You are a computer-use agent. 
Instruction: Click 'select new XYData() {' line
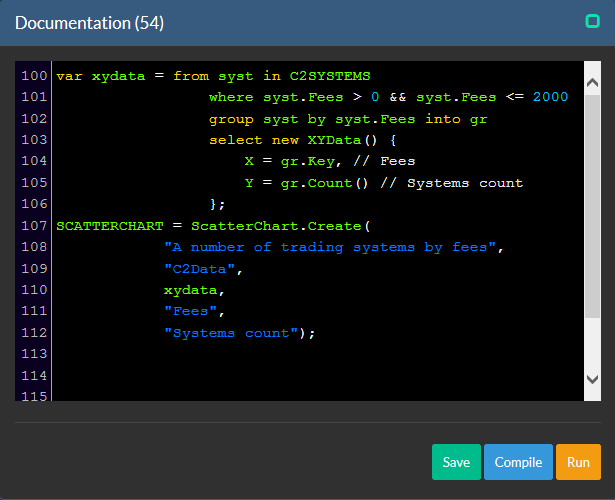coord(302,140)
